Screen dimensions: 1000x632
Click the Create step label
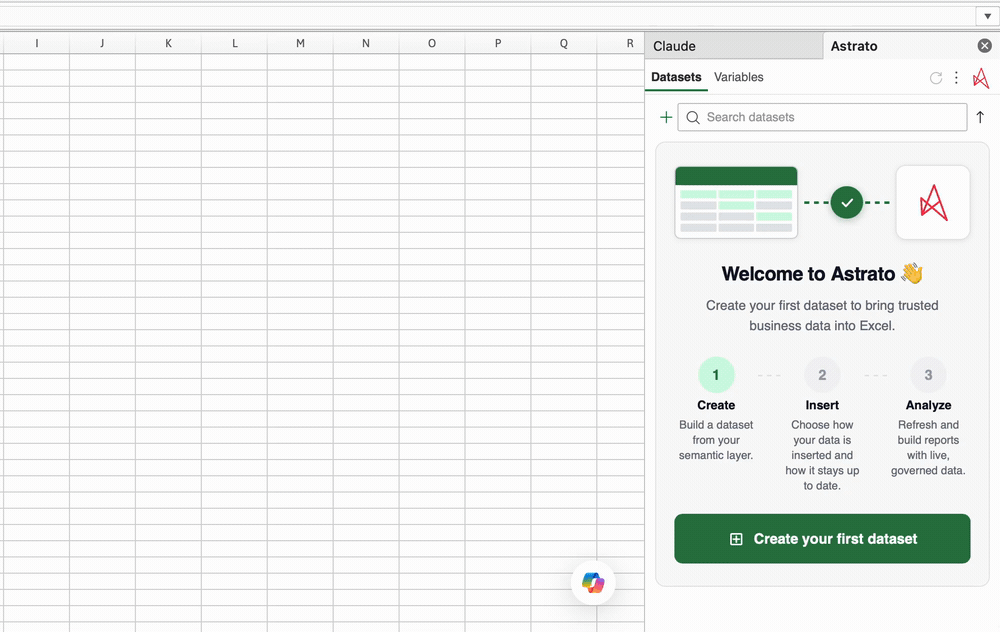click(716, 405)
